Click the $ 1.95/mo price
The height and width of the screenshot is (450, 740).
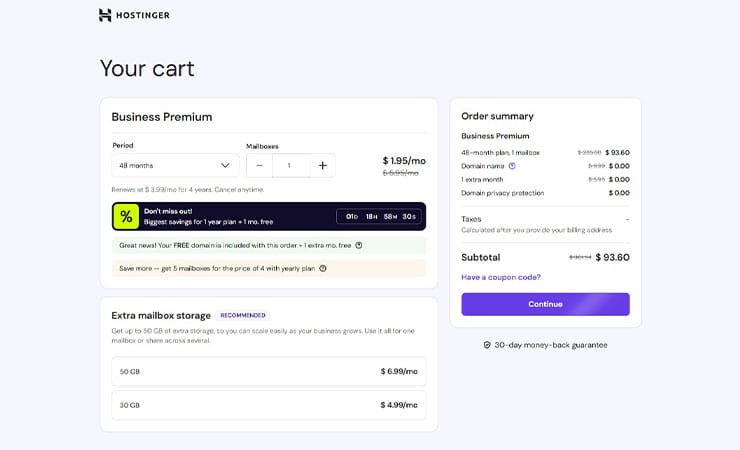404,161
